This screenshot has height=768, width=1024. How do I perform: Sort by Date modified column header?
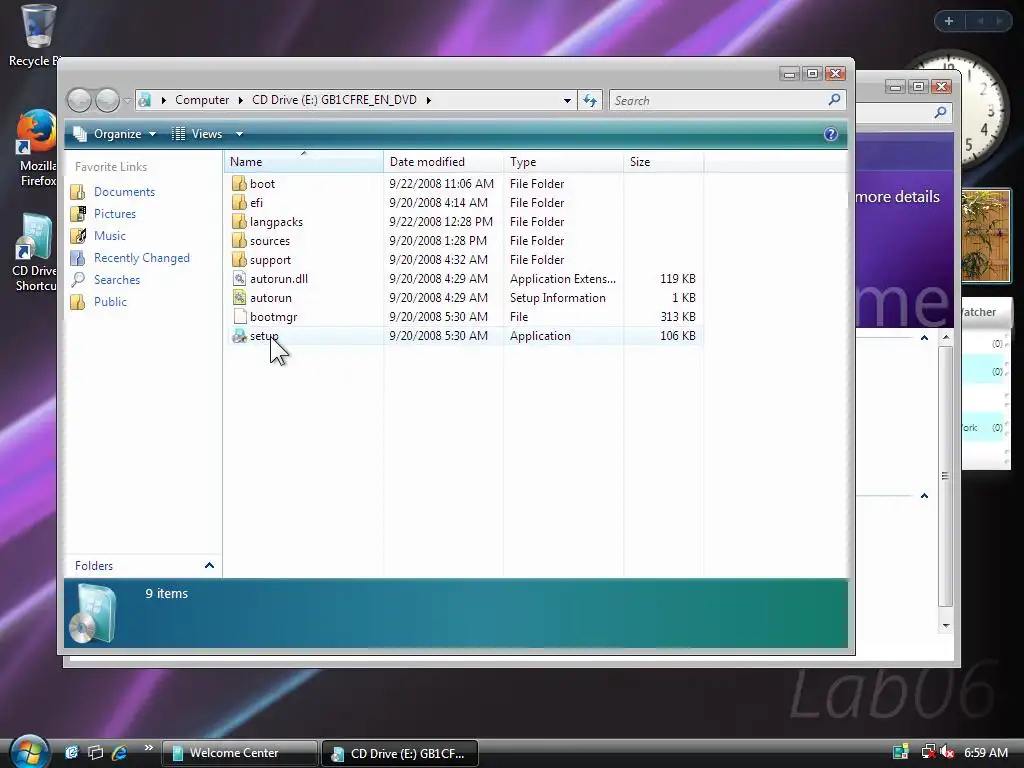(x=443, y=161)
